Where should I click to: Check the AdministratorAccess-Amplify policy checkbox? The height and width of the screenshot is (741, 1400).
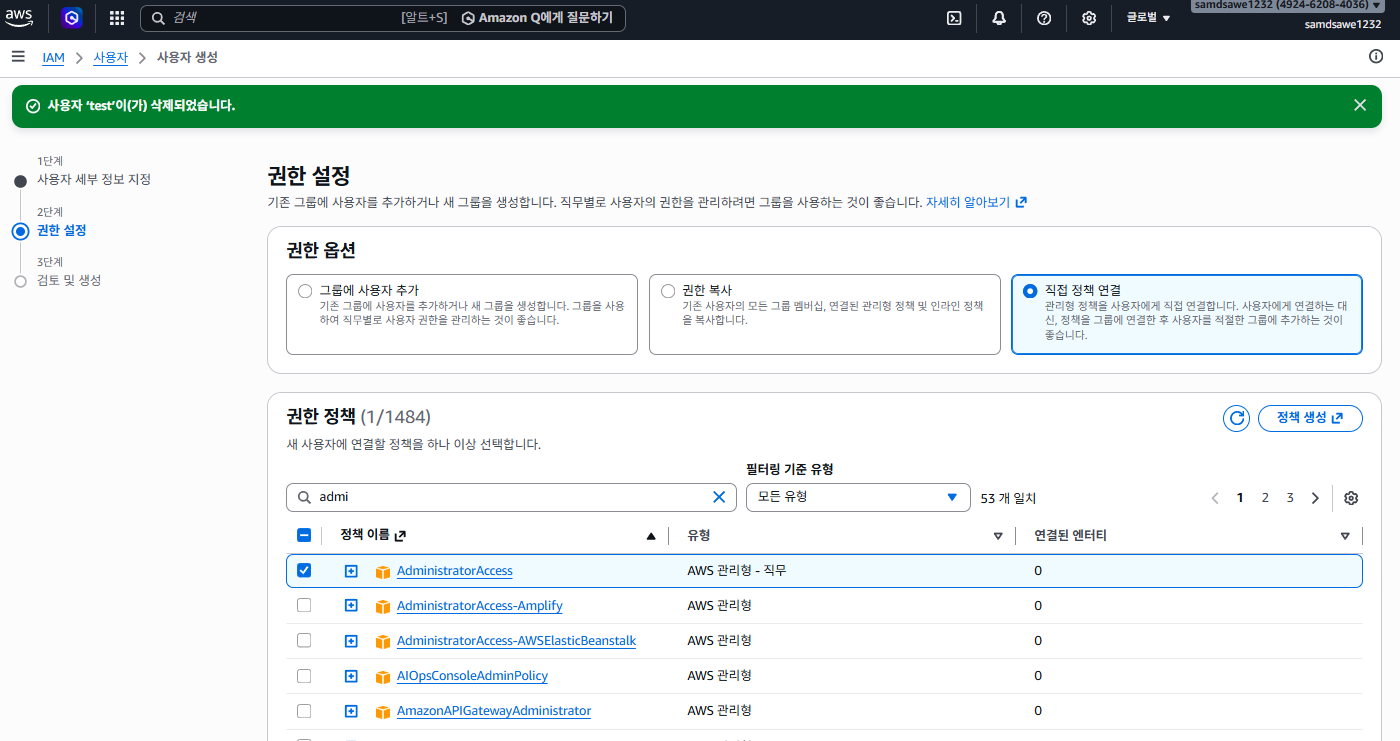[x=304, y=605]
